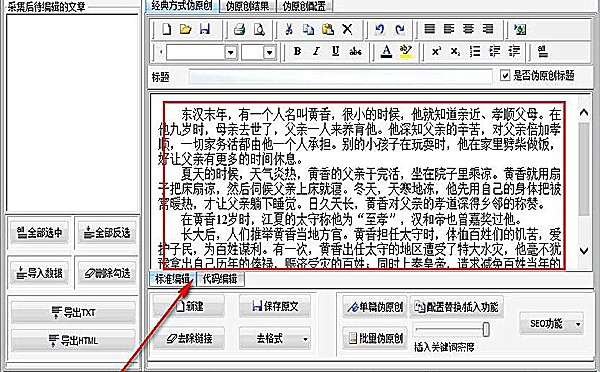Toggle bold formatting
600x372 pixels.
pyautogui.click(x=297, y=51)
